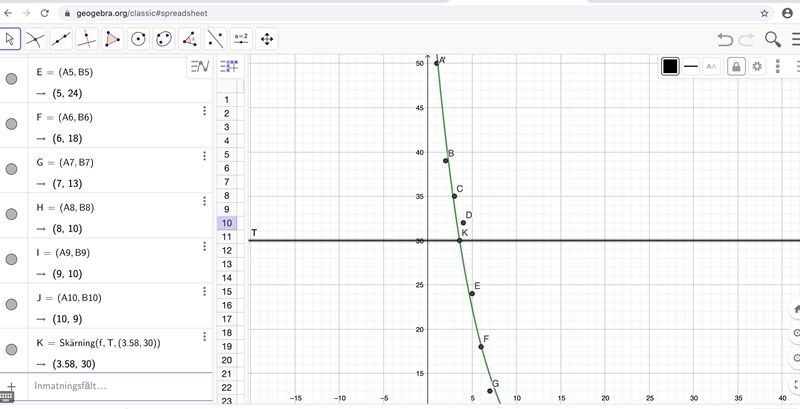Select the Circle with center tool
Viewport: 800px width, 409px height.
coord(139,39)
